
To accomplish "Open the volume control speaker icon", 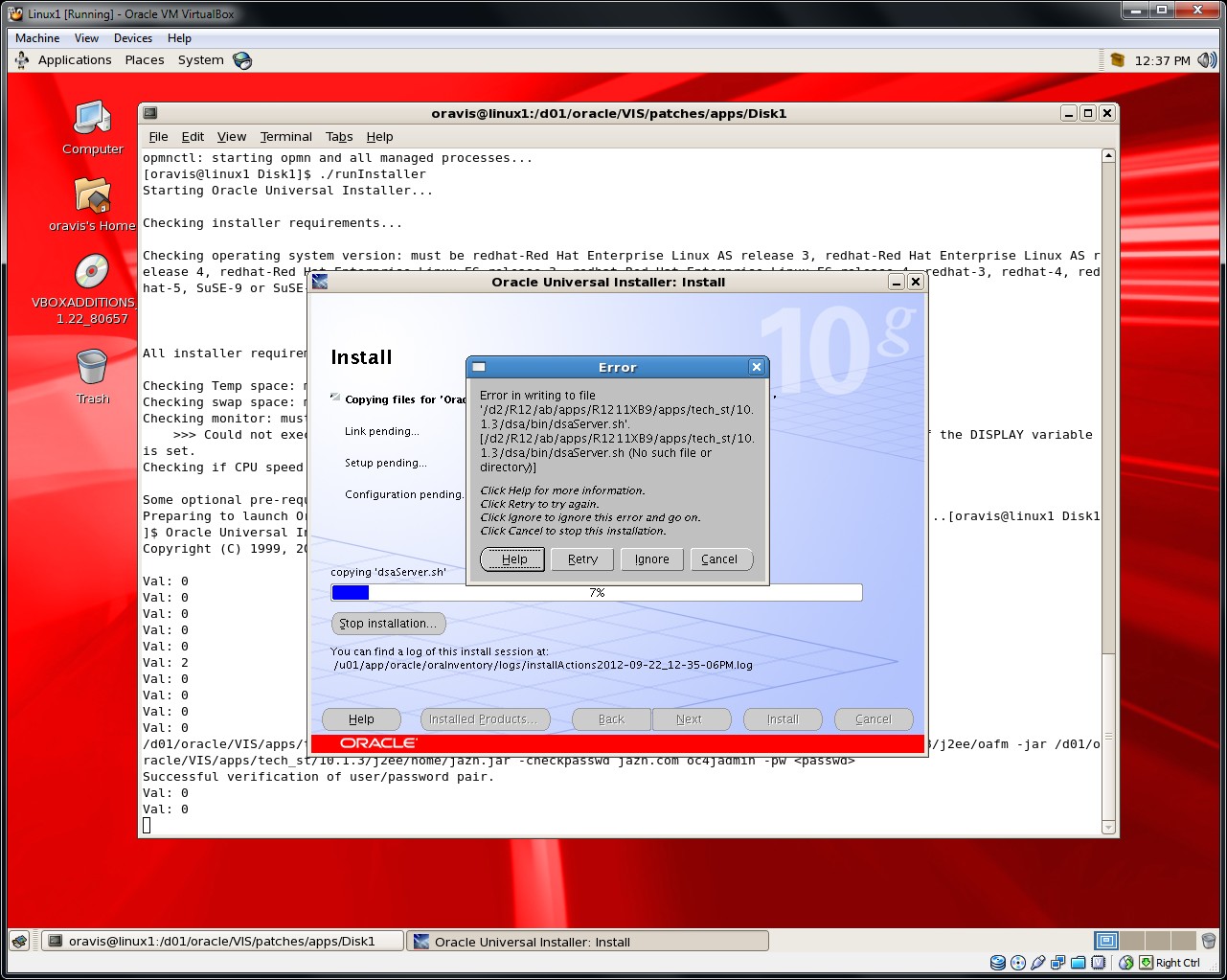I will pyautogui.click(x=1206, y=60).
